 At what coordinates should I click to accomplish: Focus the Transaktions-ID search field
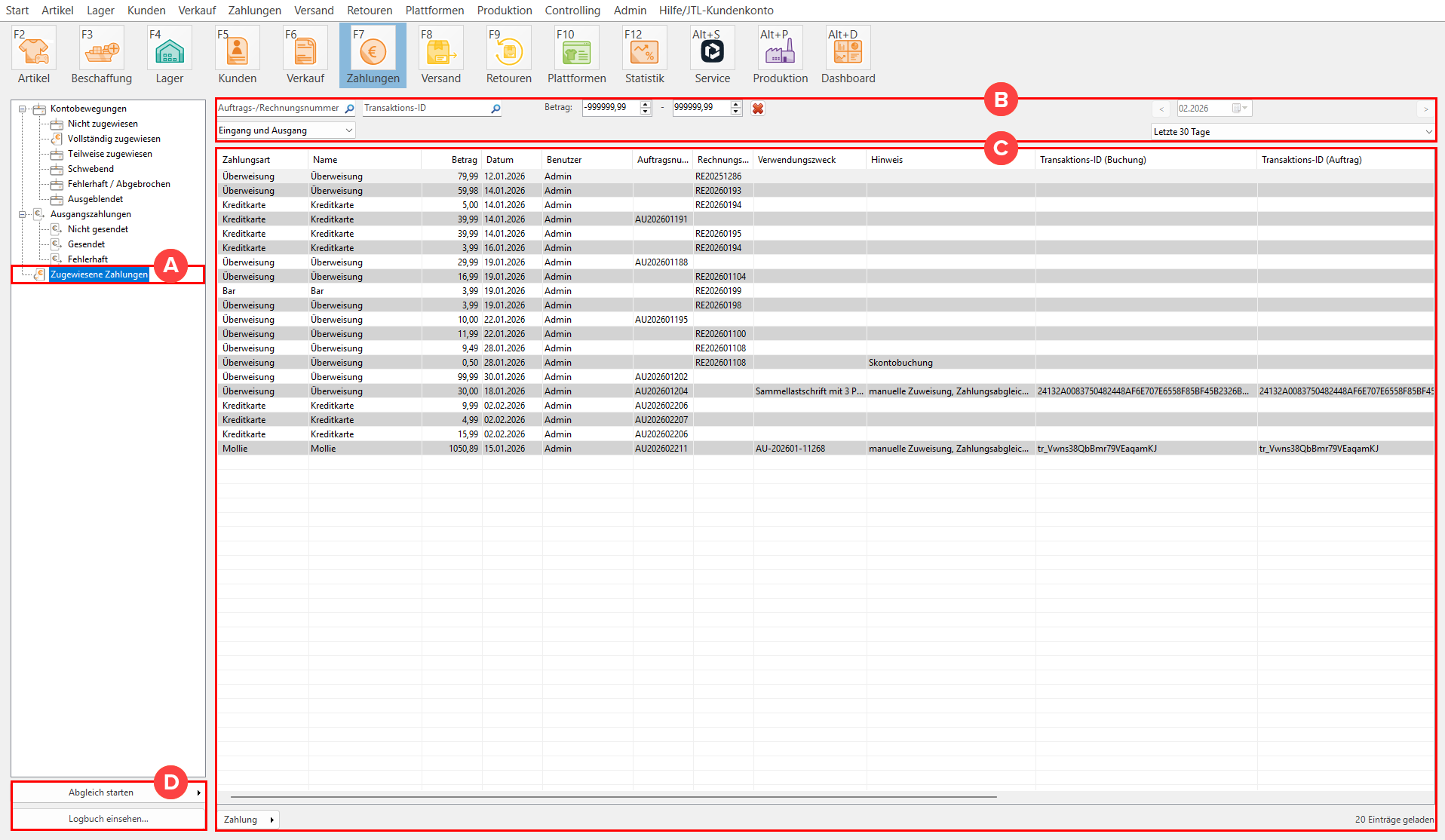tap(425, 109)
